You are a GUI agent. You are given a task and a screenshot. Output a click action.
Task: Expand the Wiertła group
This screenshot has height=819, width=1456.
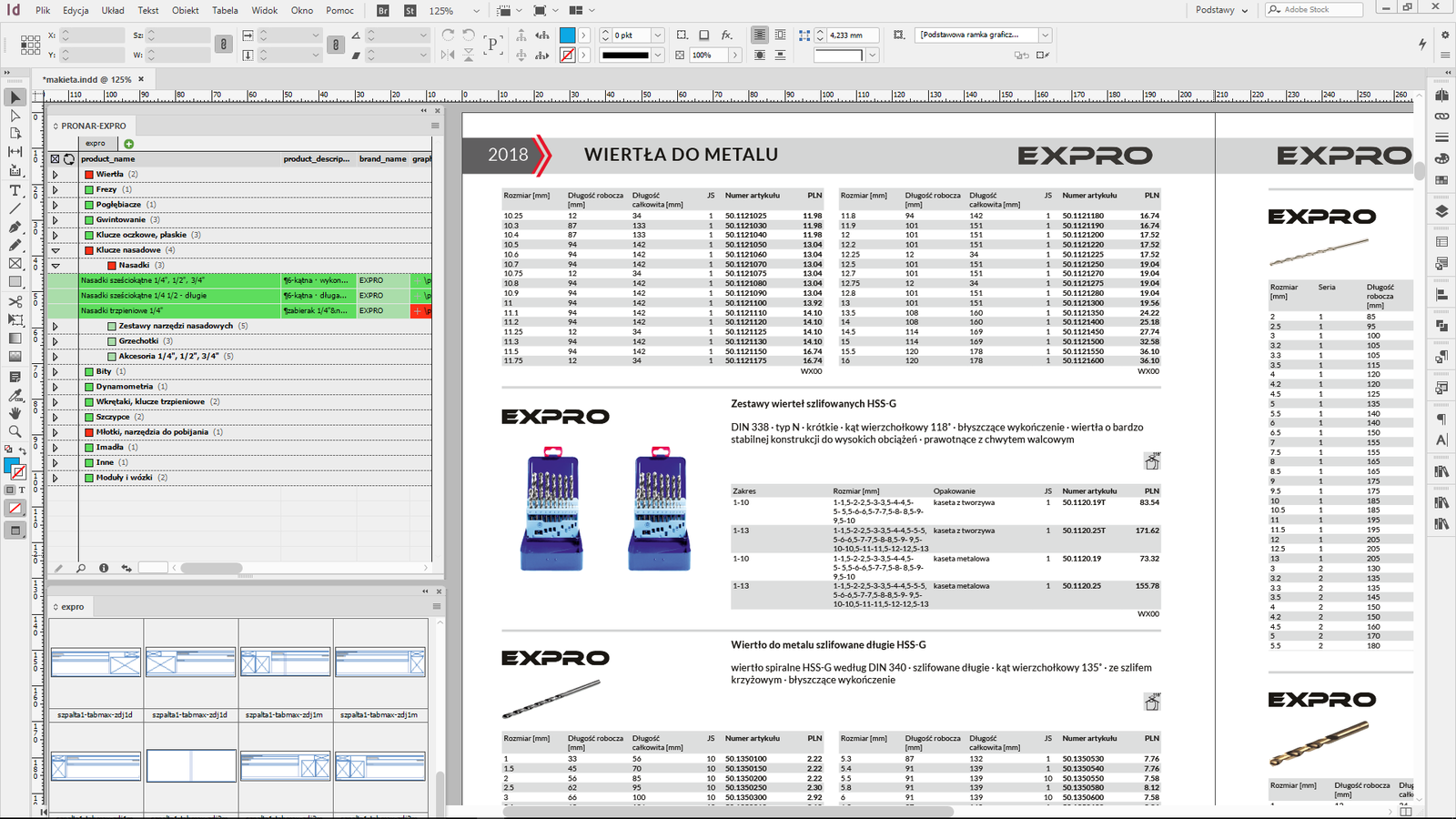[56, 175]
